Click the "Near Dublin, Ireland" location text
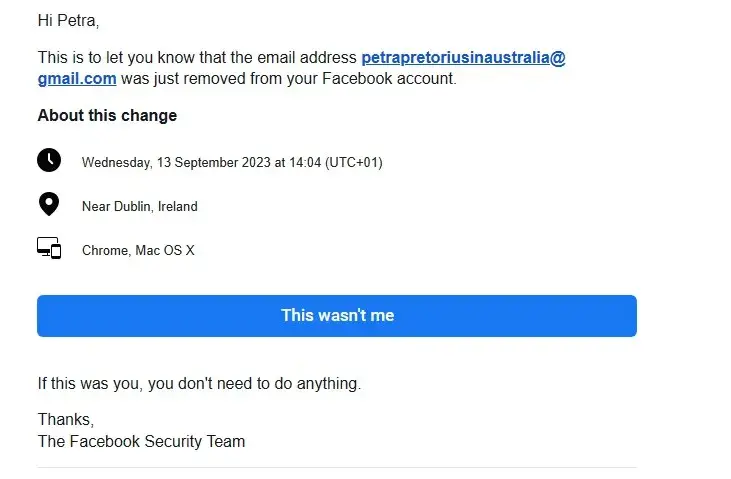Screen dimensions: 731x479 (x=140, y=207)
